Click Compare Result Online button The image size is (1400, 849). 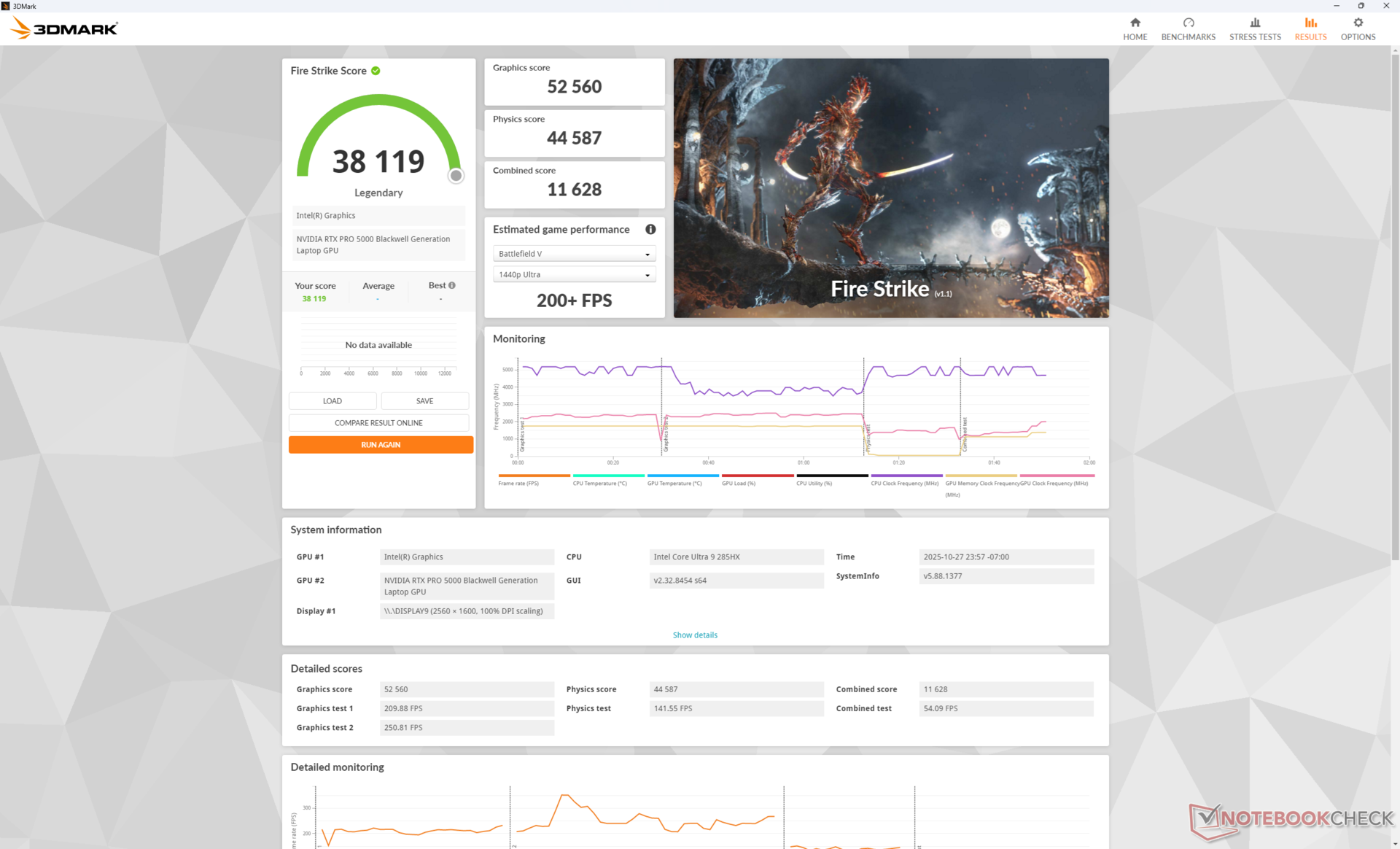[378, 423]
